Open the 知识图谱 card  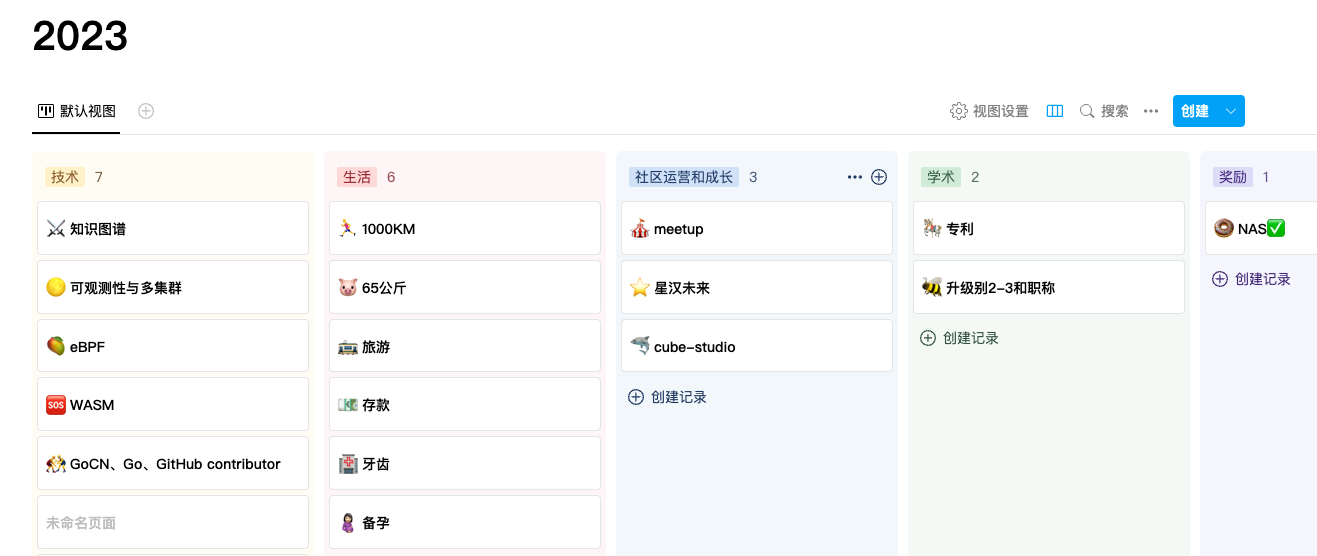pos(173,228)
